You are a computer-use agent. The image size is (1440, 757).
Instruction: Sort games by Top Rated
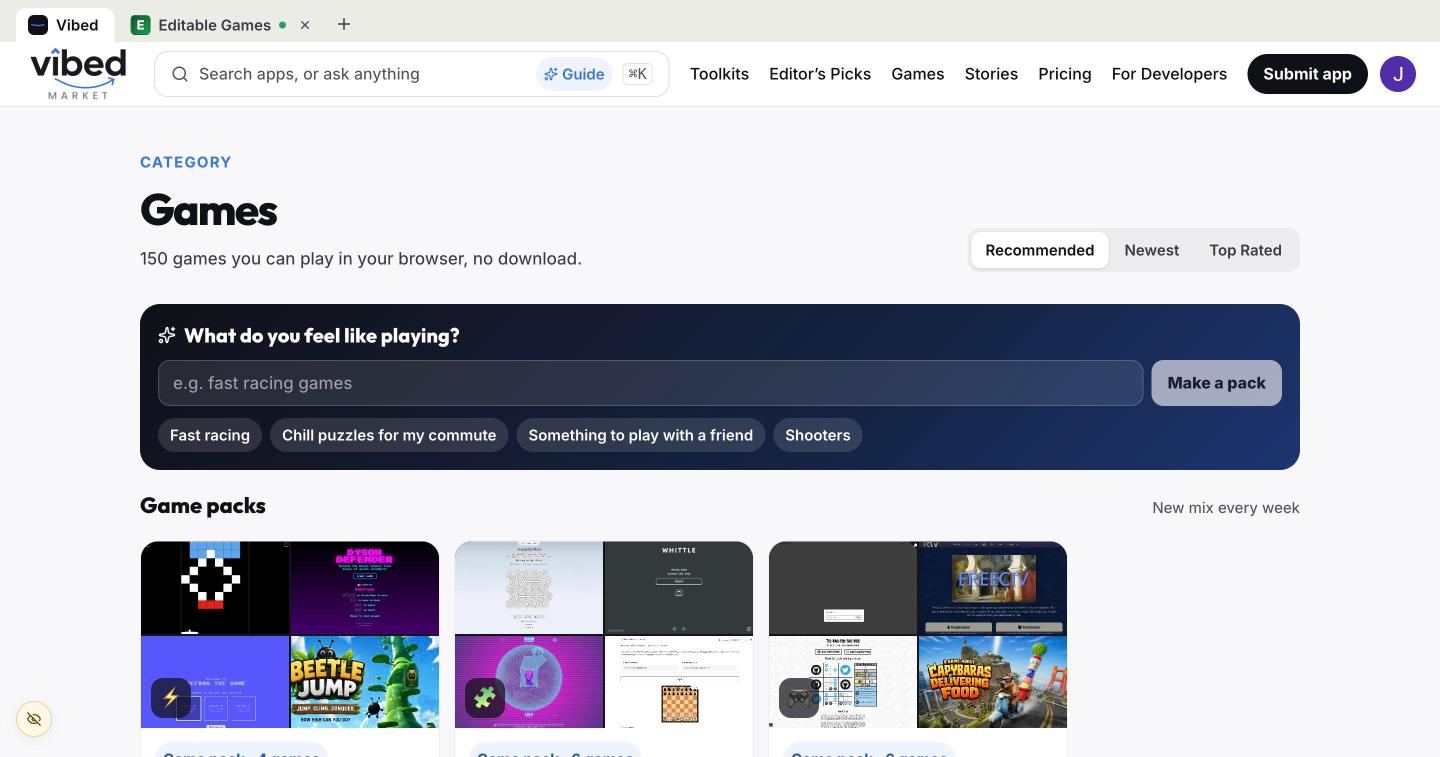pos(1245,250)
